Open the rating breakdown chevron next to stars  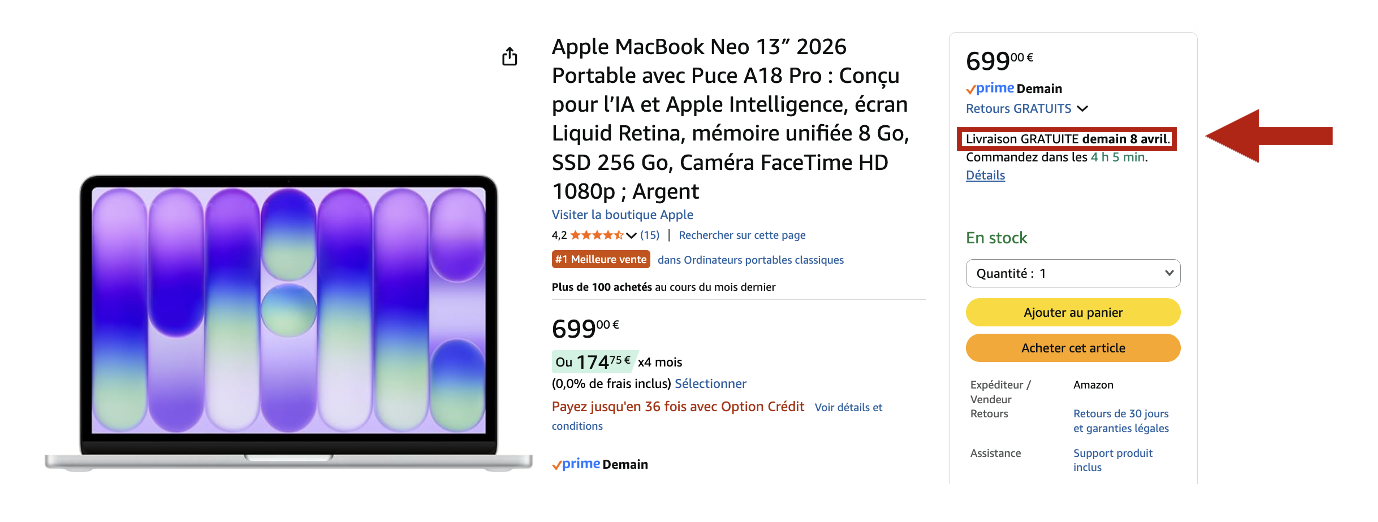(x=631, y=235)
